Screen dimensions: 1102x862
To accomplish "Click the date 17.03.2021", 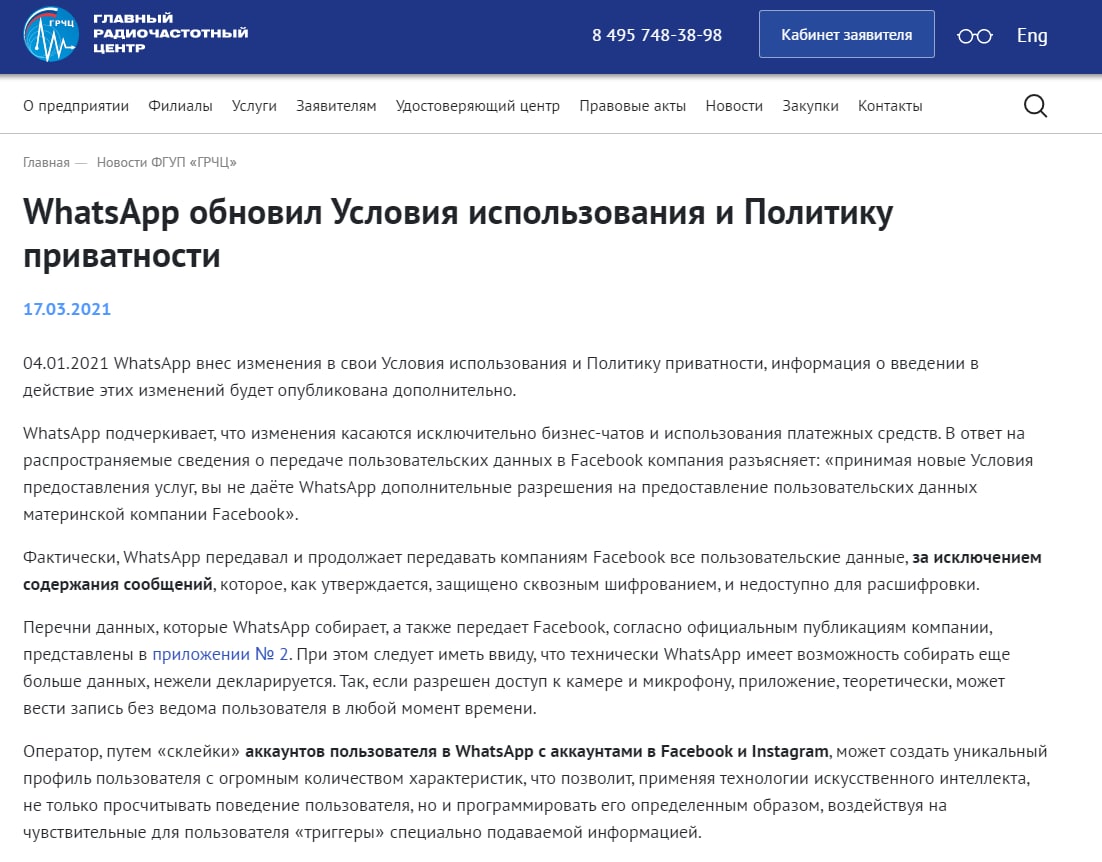I will (x=67, y=309).
